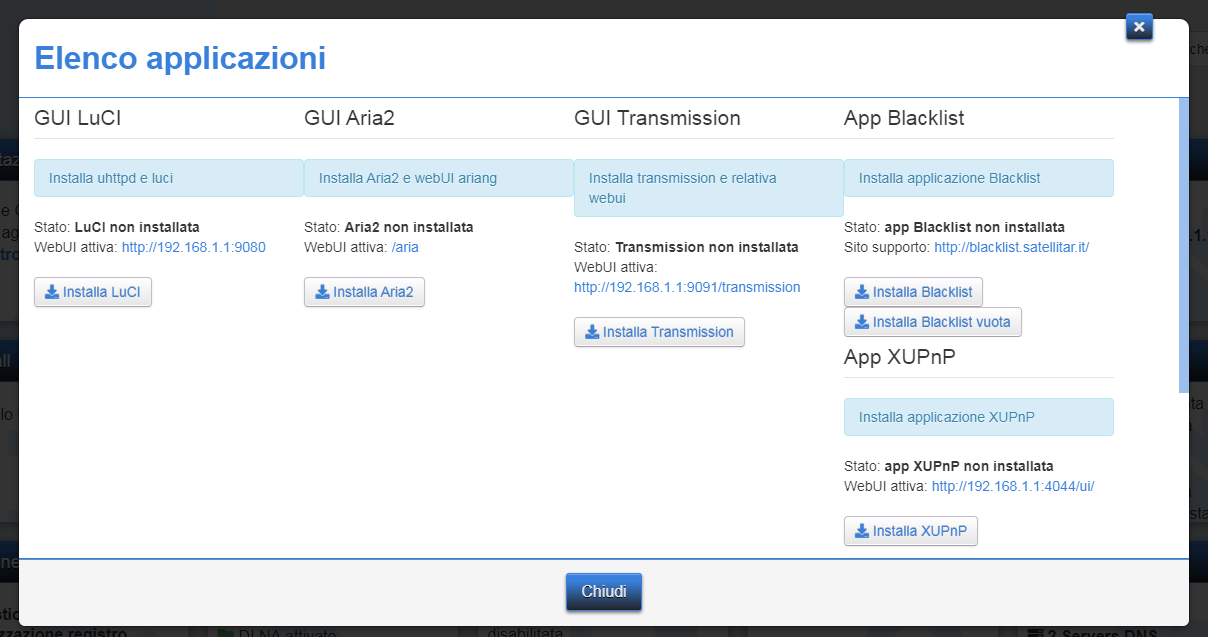This screenshot has width=1208, height=637.
Task: Click the download icon on Installa LuCI
Action: click(x=53, y=292)
